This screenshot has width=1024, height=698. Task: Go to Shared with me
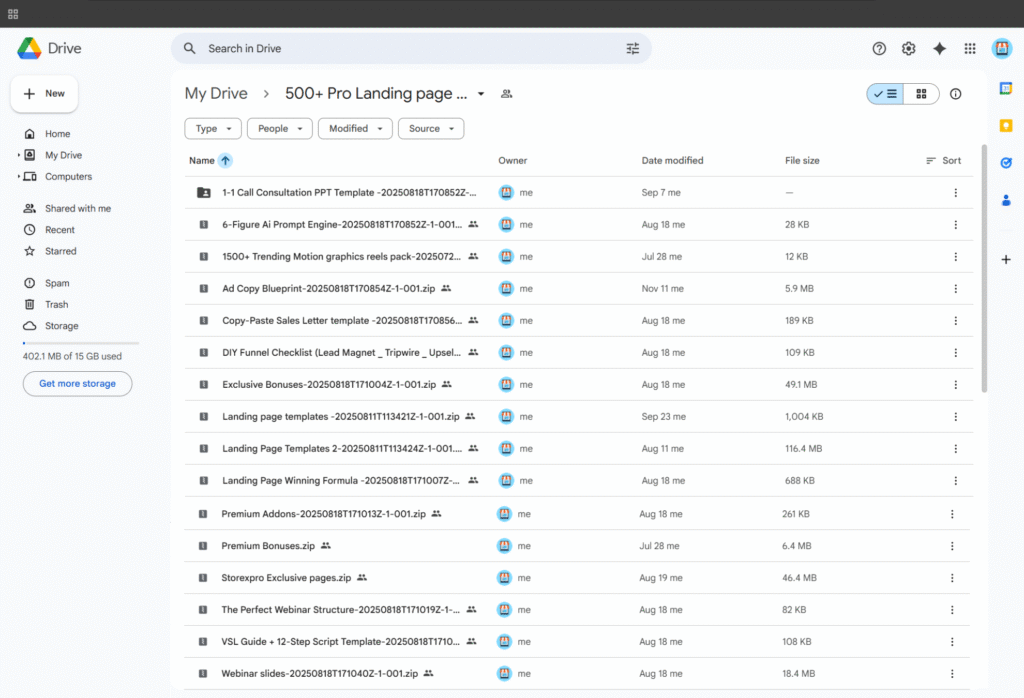(x=77, y=208)
